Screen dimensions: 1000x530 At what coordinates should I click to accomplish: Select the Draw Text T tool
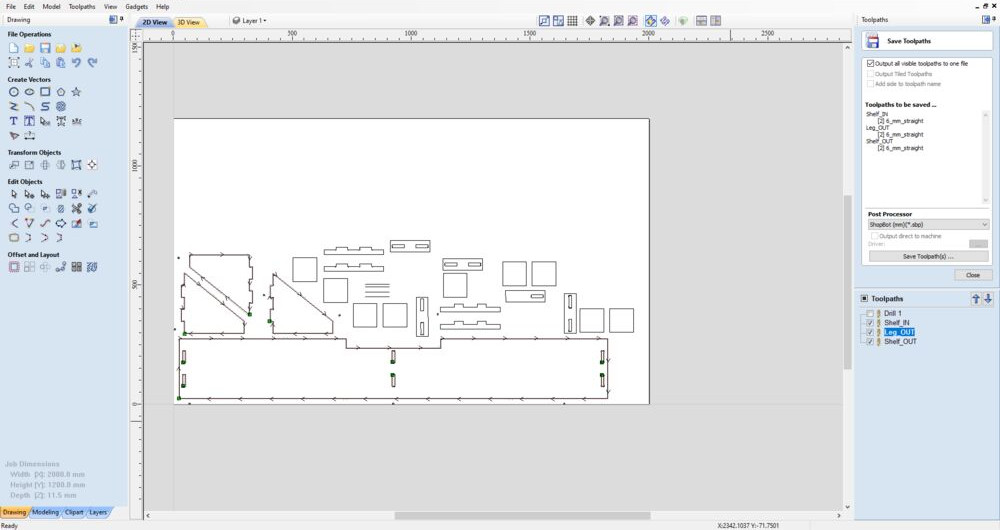13,121
